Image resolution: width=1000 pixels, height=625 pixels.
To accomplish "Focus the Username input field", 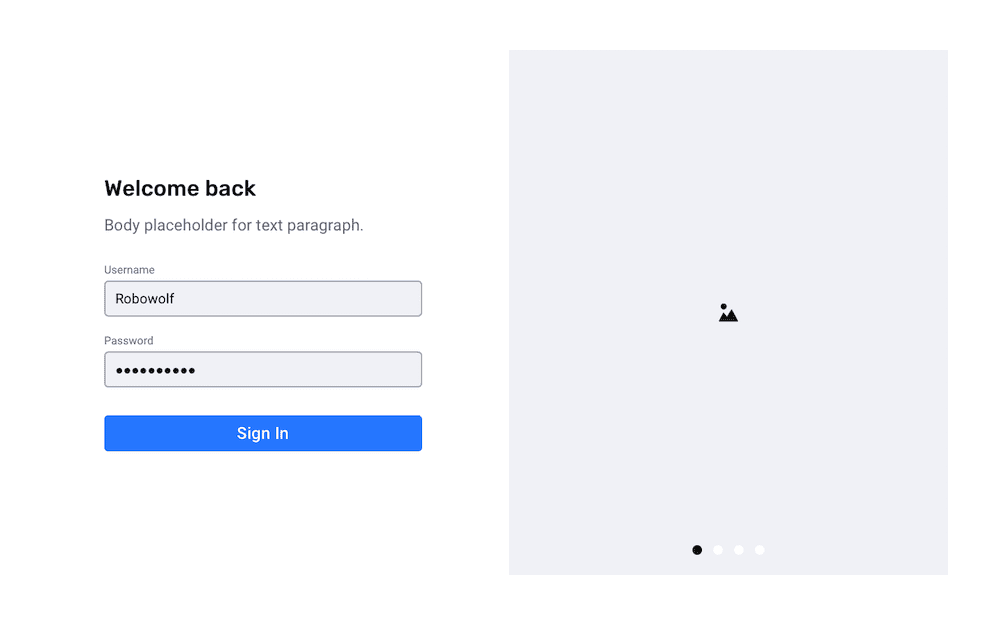I will (x=263, y=298).
